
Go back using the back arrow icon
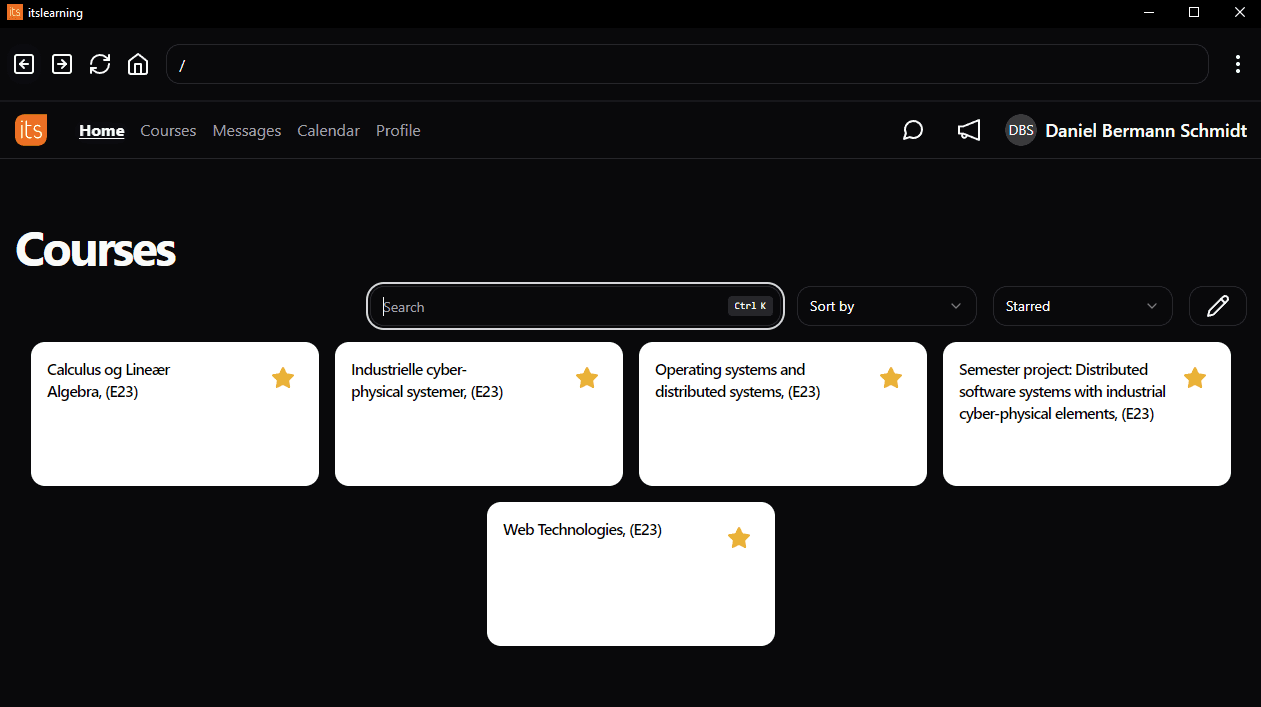click(x=24, y=64)
